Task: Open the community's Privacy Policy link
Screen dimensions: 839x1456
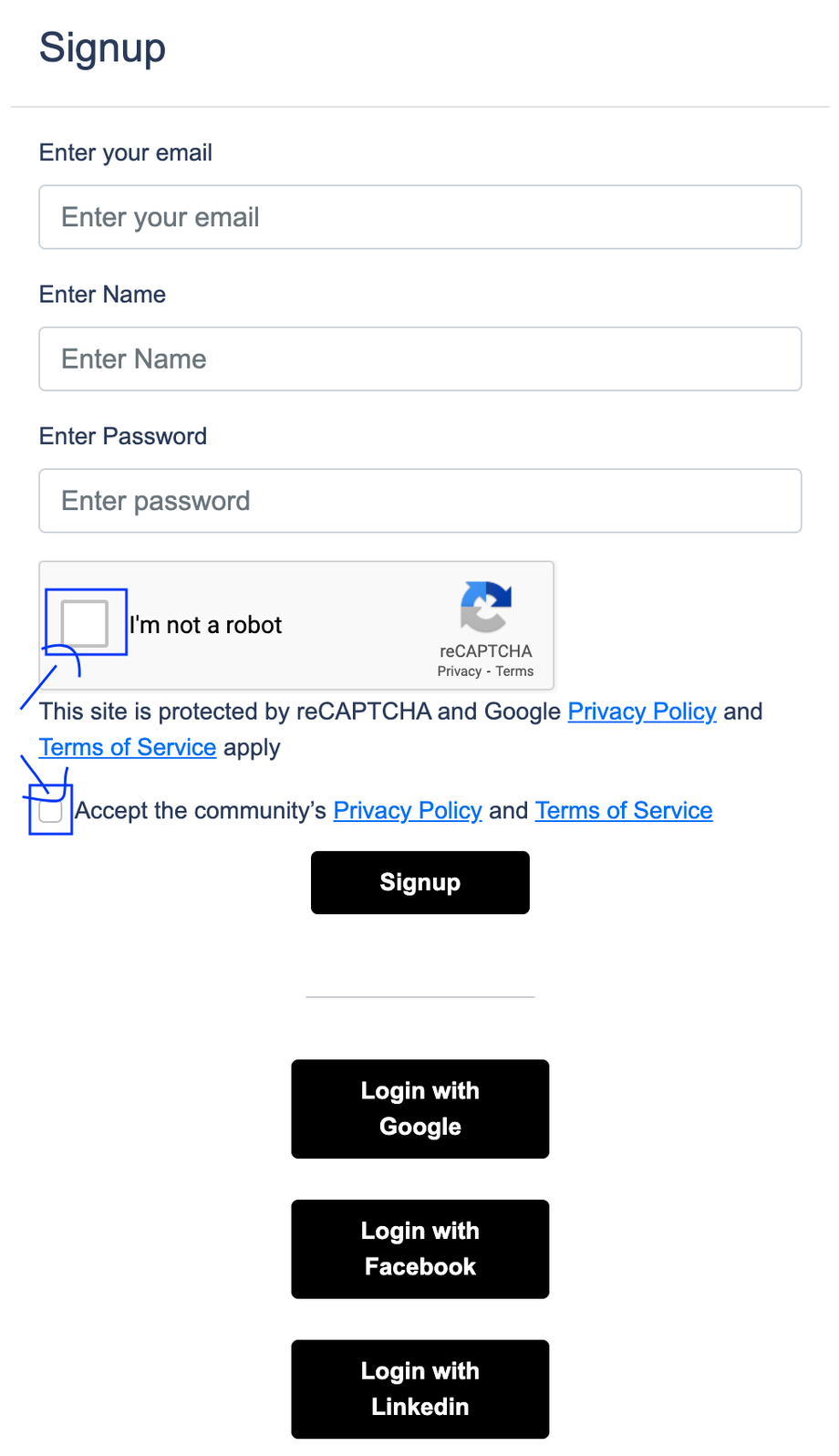Action: click(407, 811)
